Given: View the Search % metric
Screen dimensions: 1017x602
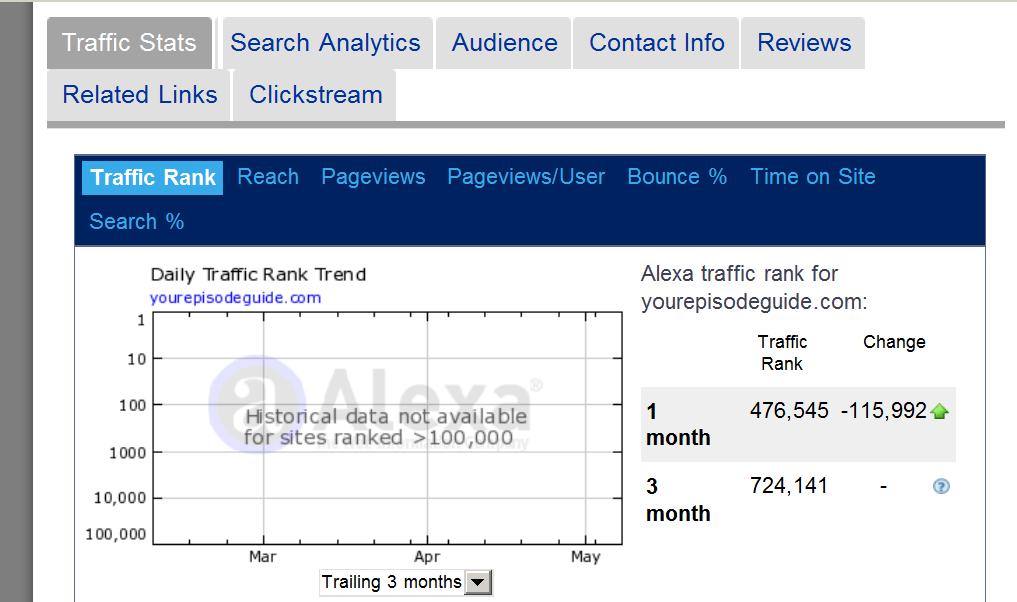Looking at the screenshot, I should click(x=137, y=221).
